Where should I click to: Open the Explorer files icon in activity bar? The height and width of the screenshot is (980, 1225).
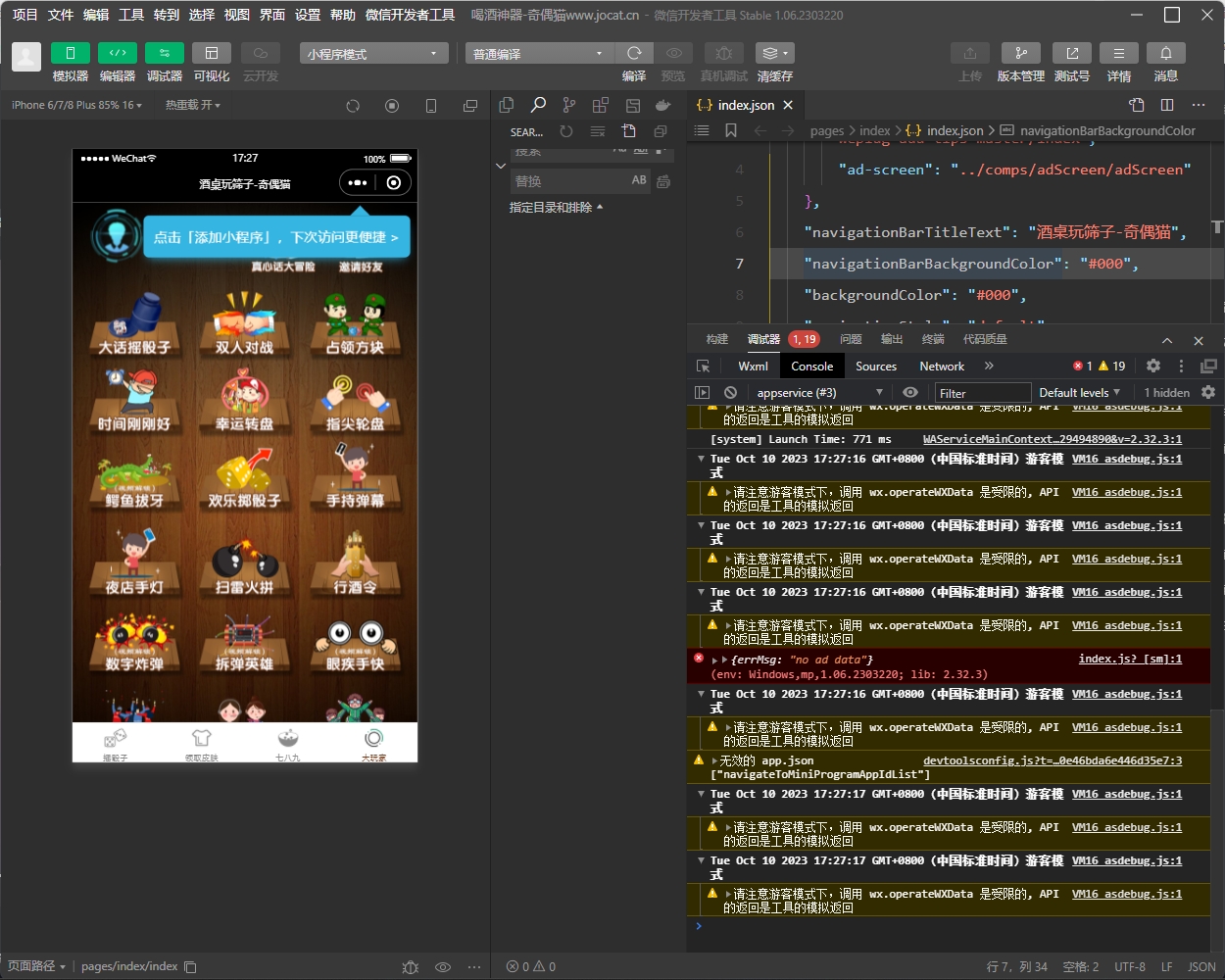click(x=507, y=105)
